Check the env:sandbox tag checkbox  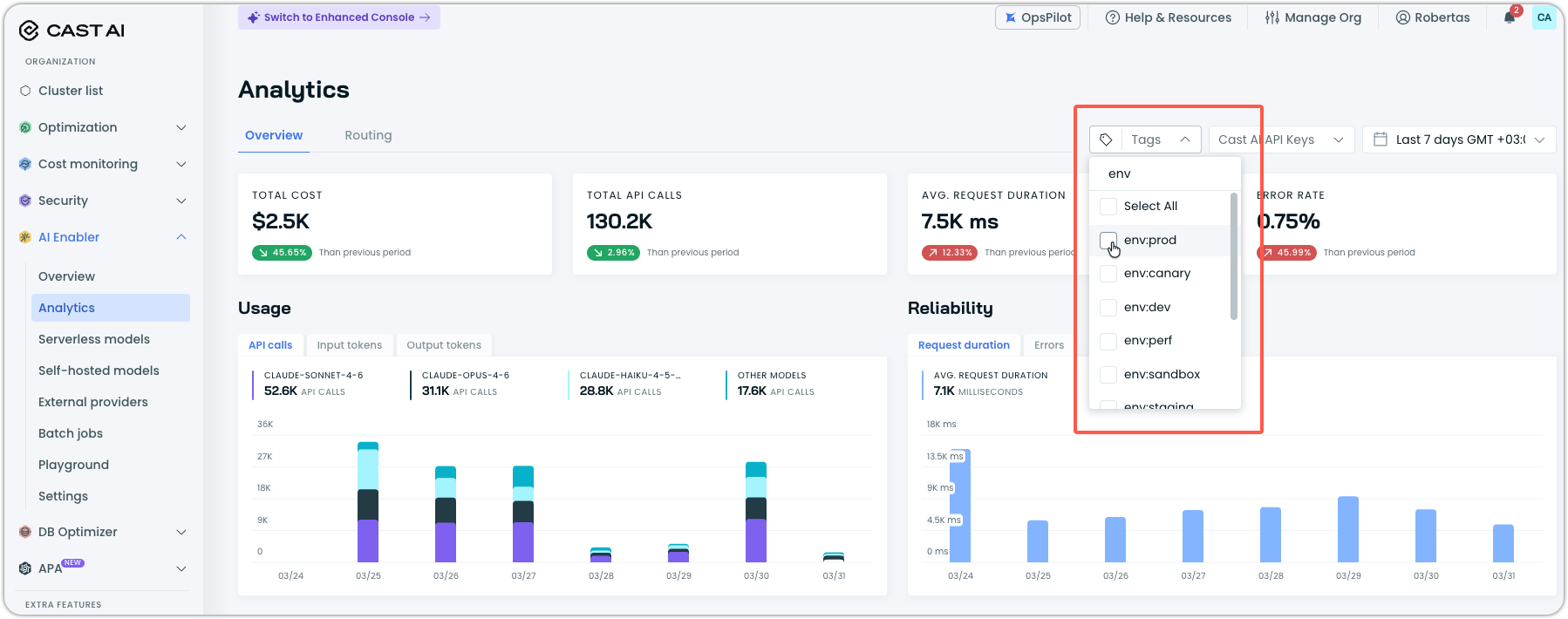1108,375
